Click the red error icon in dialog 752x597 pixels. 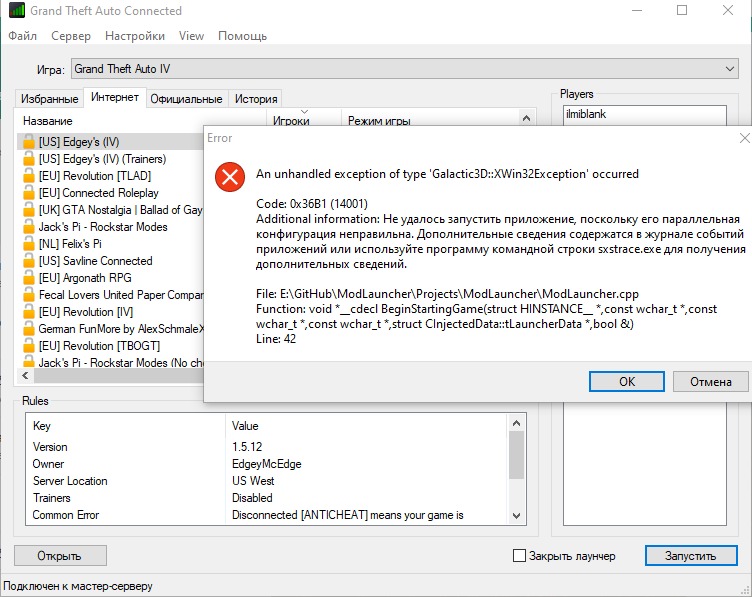231,178
